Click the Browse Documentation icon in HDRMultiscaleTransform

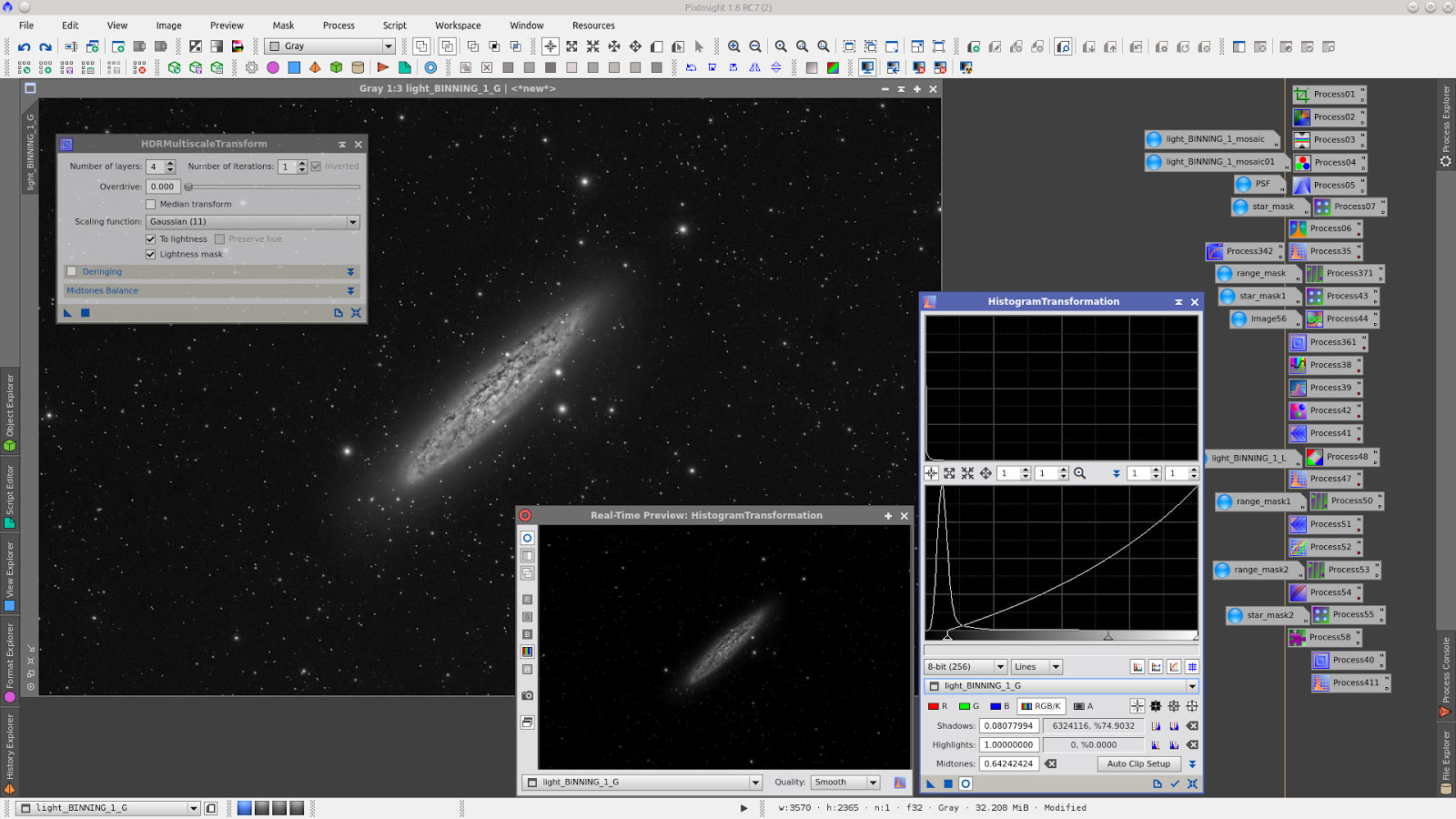(339, 312)
